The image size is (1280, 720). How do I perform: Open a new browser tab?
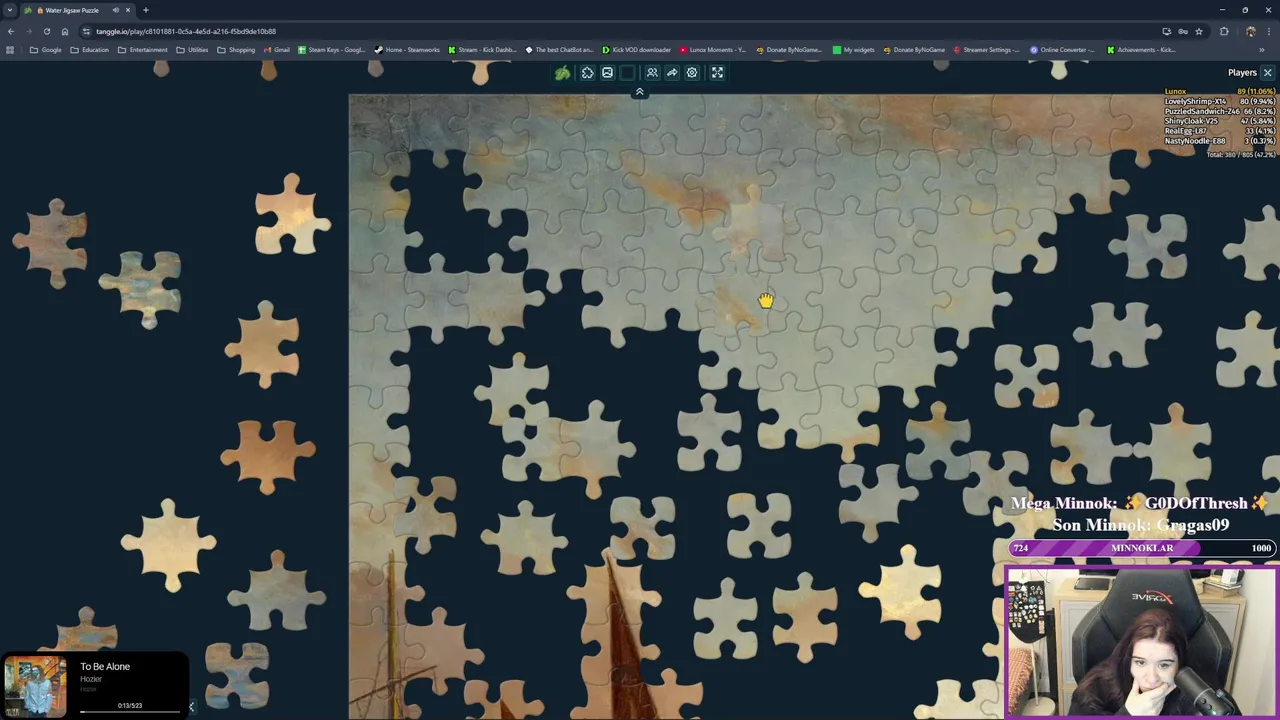click(146, 10)
